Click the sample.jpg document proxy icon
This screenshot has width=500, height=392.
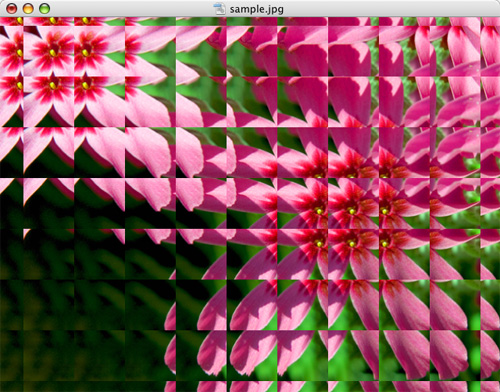220,9
